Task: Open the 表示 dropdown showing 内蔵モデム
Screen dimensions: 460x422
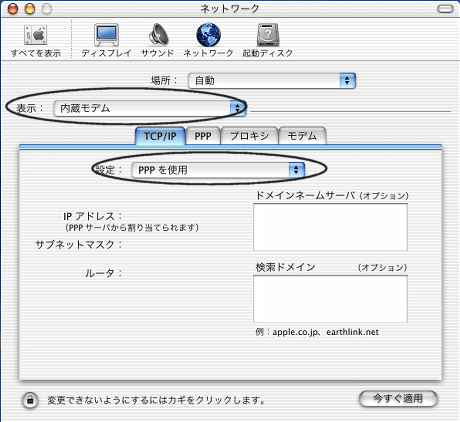Action: point(150,108)
